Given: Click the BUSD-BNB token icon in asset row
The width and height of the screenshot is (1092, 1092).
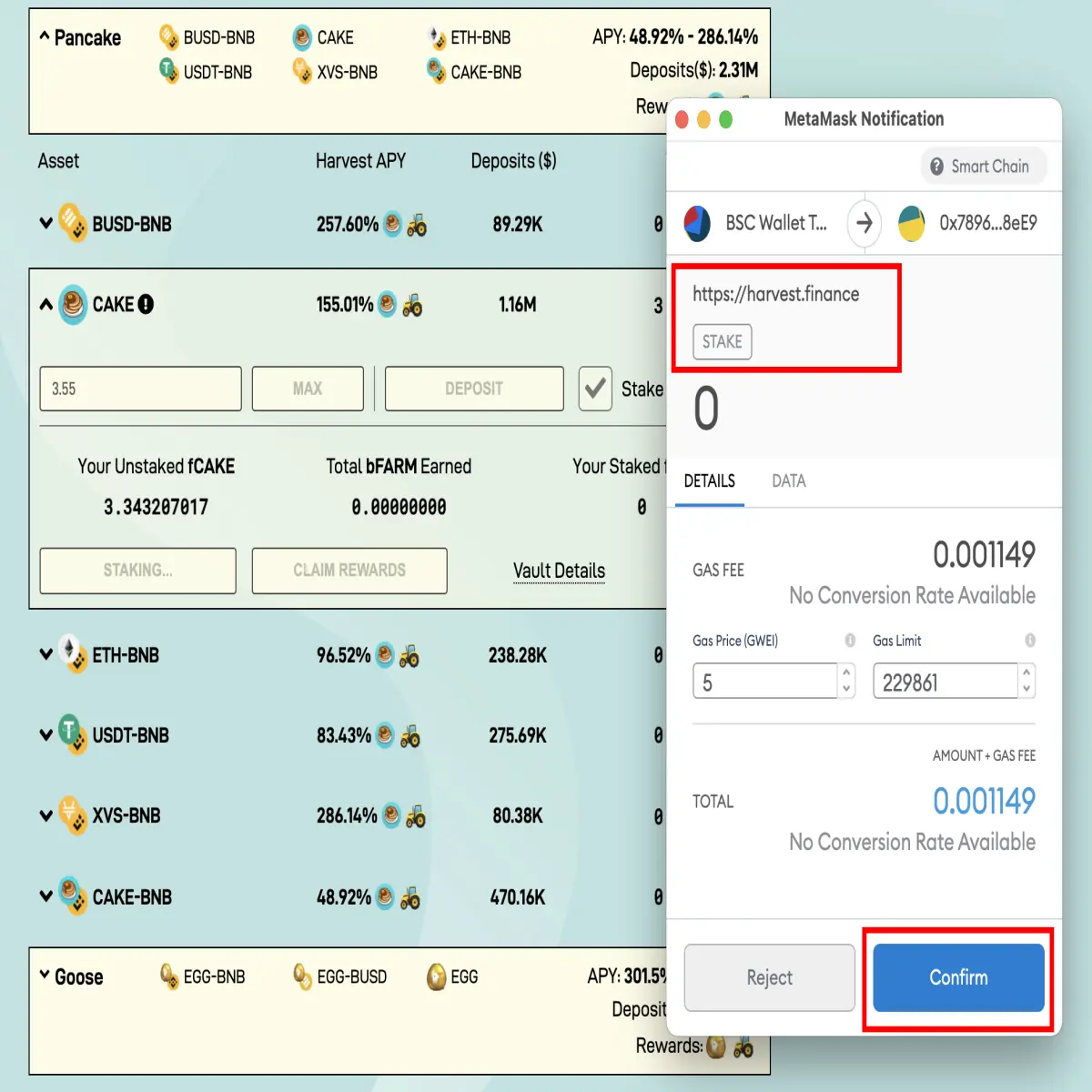Looking at the screenshot, I should coord(73,223).
